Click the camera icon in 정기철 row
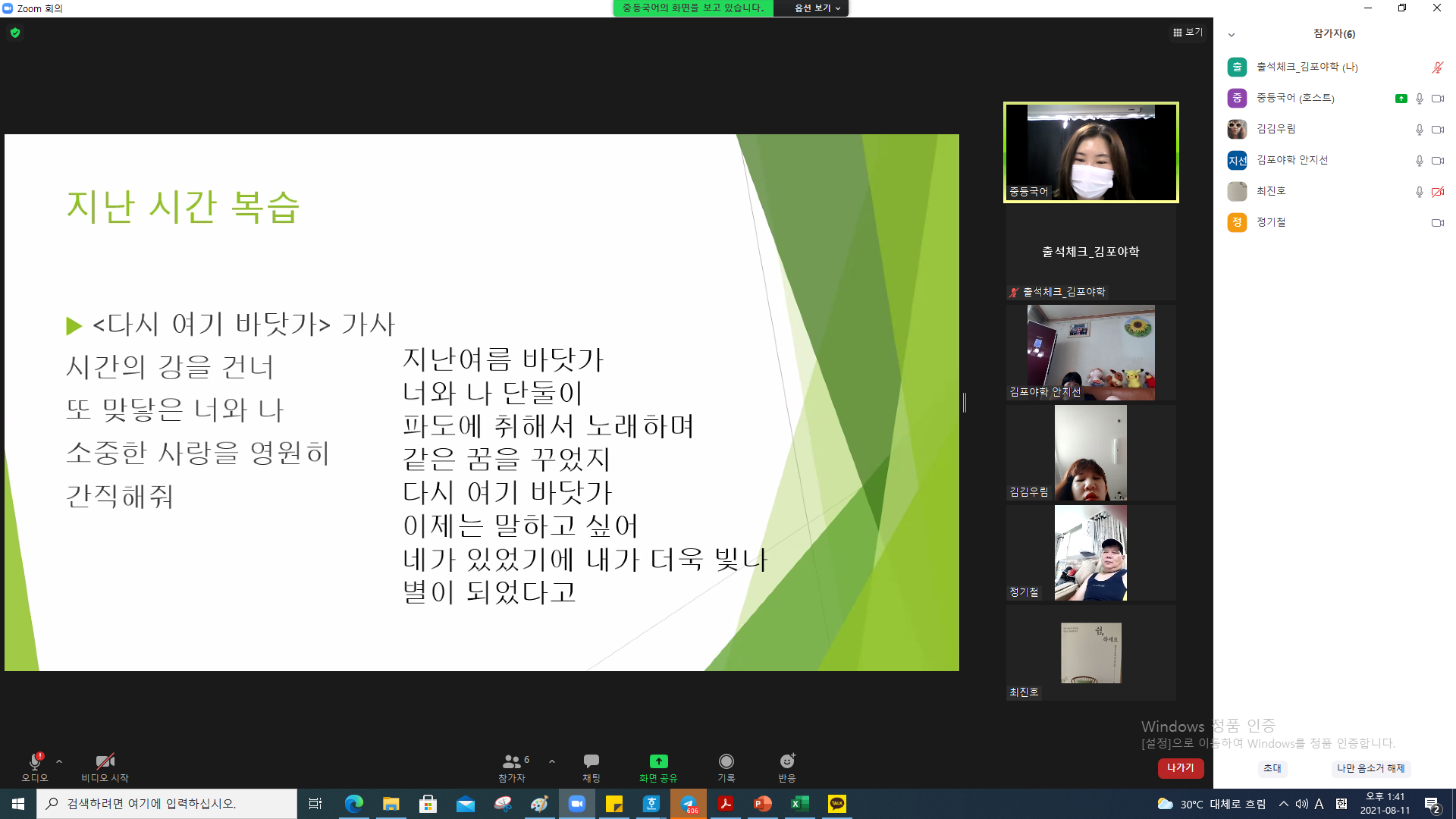1456x819 pixels. 1437,223
